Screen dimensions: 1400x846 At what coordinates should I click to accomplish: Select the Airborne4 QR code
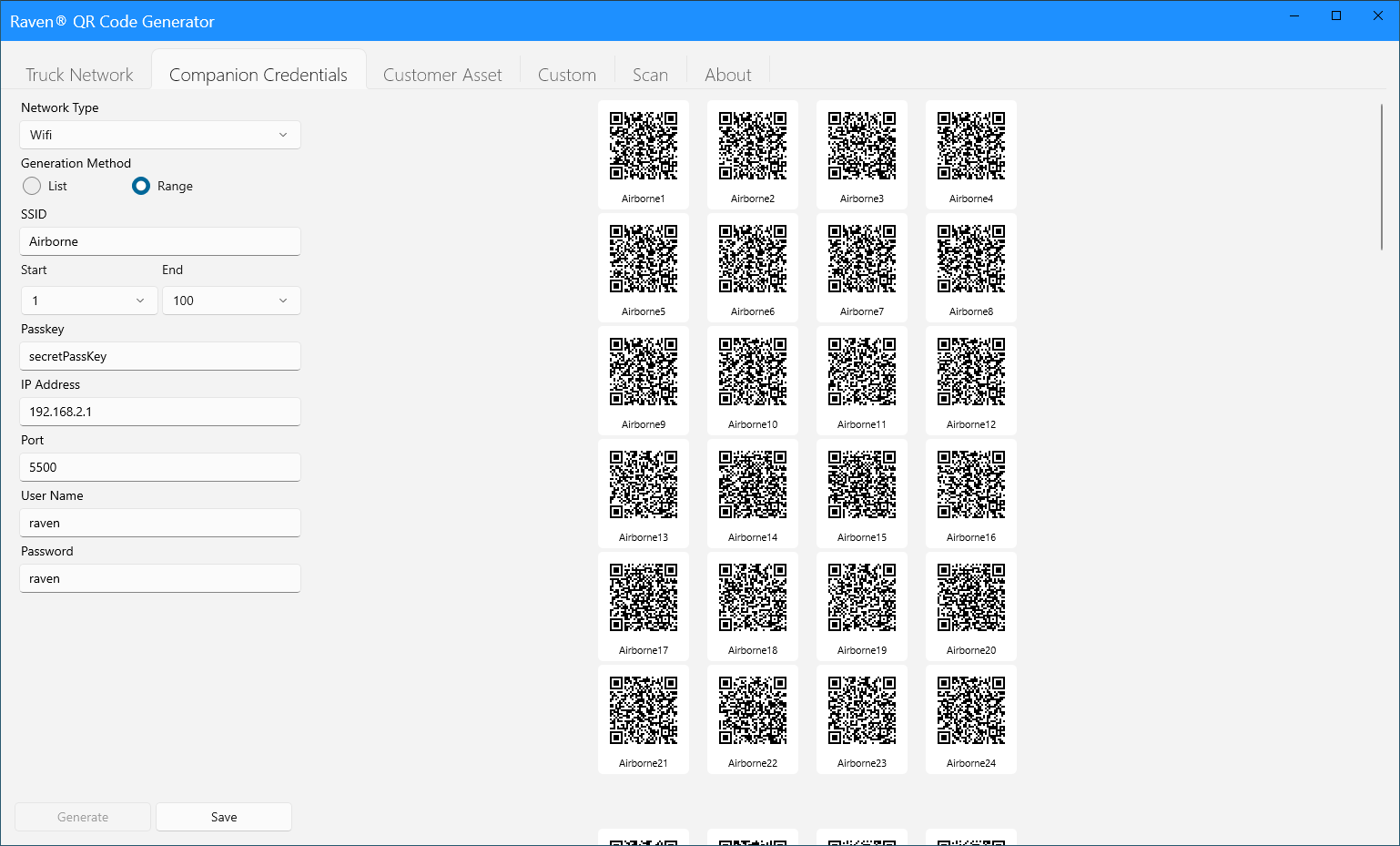pos(971,155)
